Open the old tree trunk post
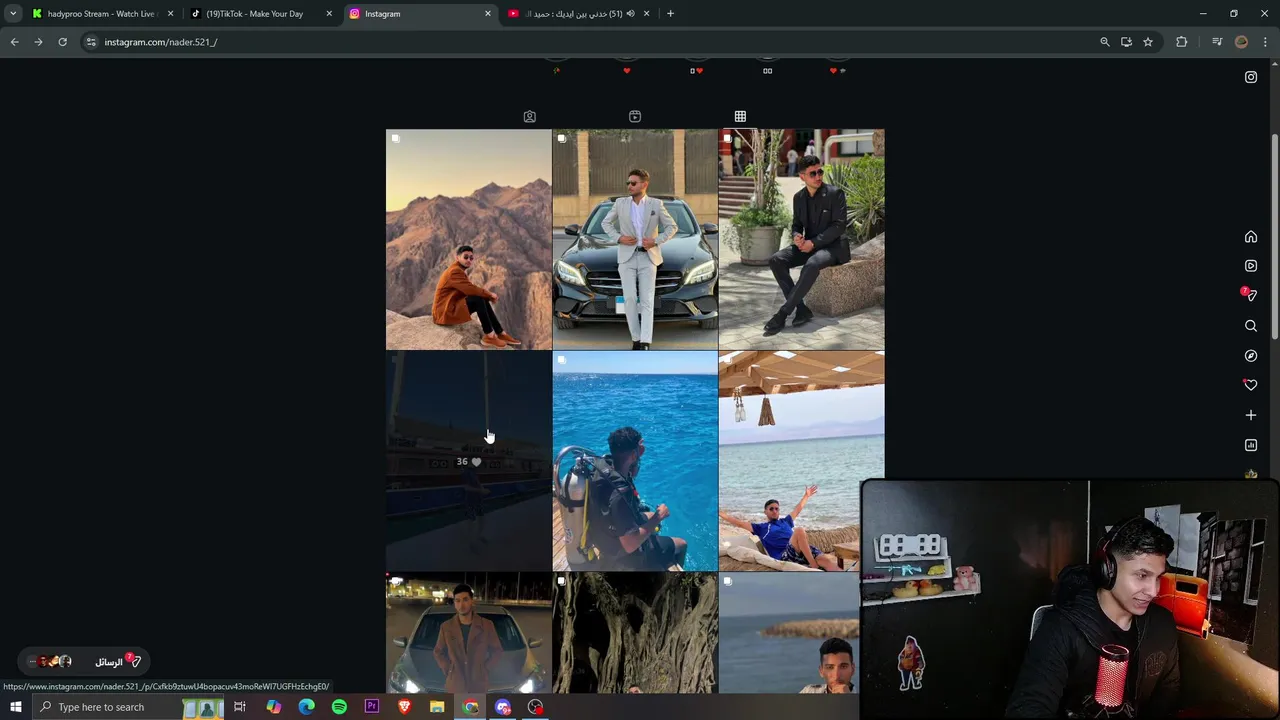 (635, 633)
